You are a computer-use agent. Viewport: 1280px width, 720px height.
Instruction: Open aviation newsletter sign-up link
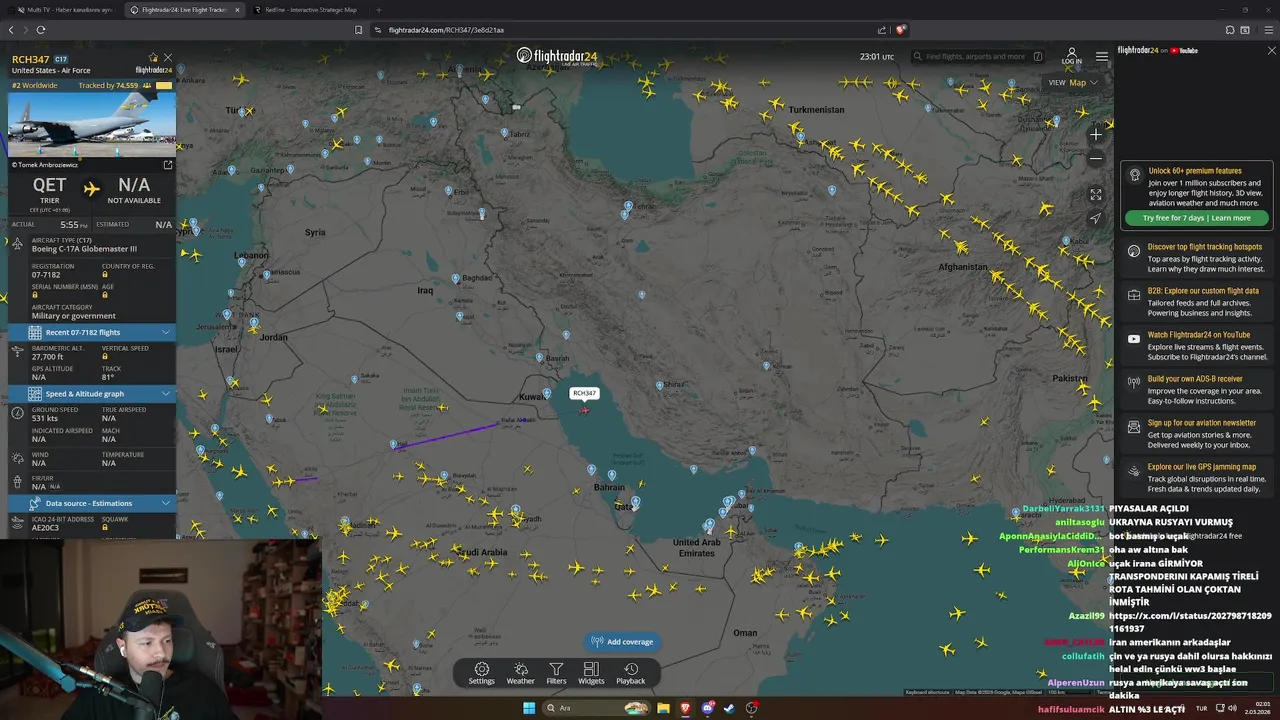(x=1196, y=433)
